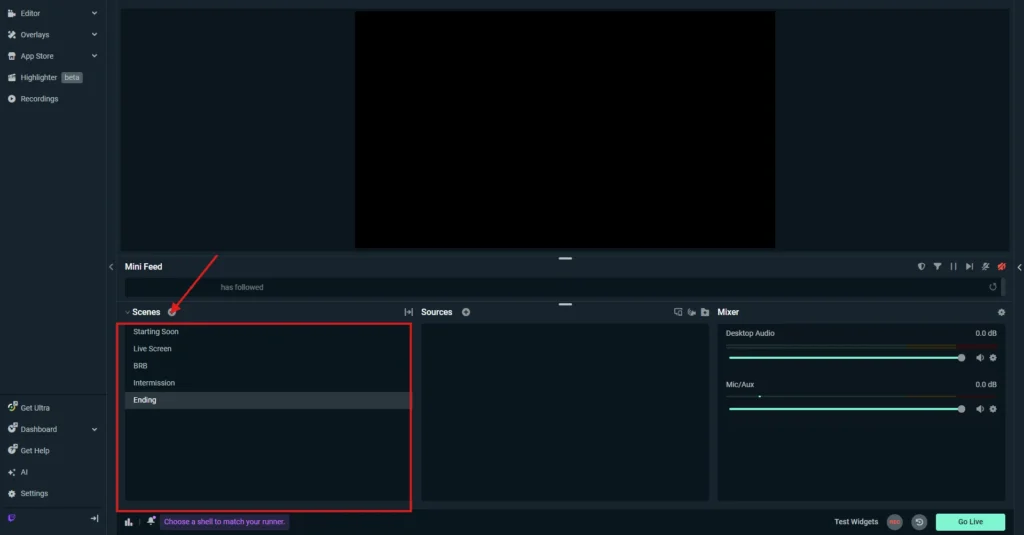Mute the Mic/Aux speaker

click(980, 409)
